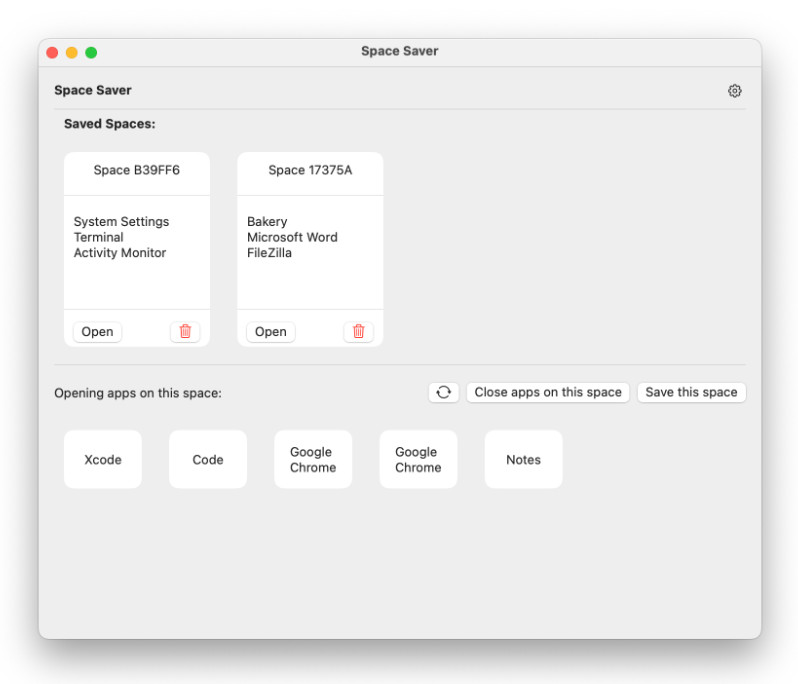
Task: Select the Xcode app tile
Action: (103, 459)
